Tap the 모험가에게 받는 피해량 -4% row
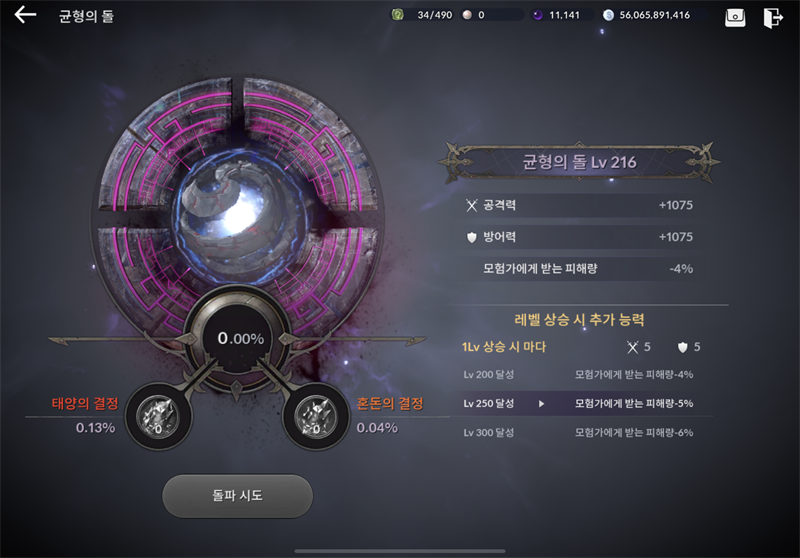800x558 pixels. (x=579, y=268)
